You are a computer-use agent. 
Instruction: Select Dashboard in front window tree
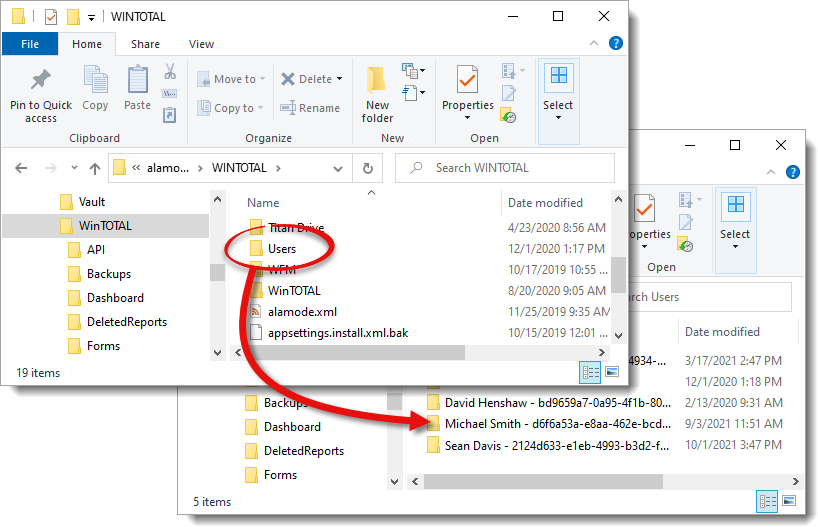click(x=106, y=298)
